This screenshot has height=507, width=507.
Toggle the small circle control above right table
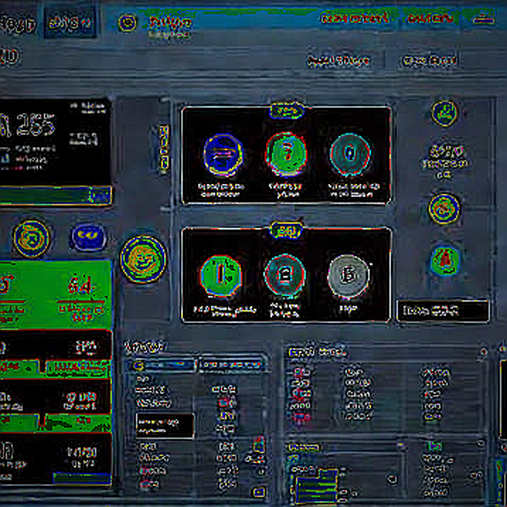pyautogui.click(x=483, y=352)
